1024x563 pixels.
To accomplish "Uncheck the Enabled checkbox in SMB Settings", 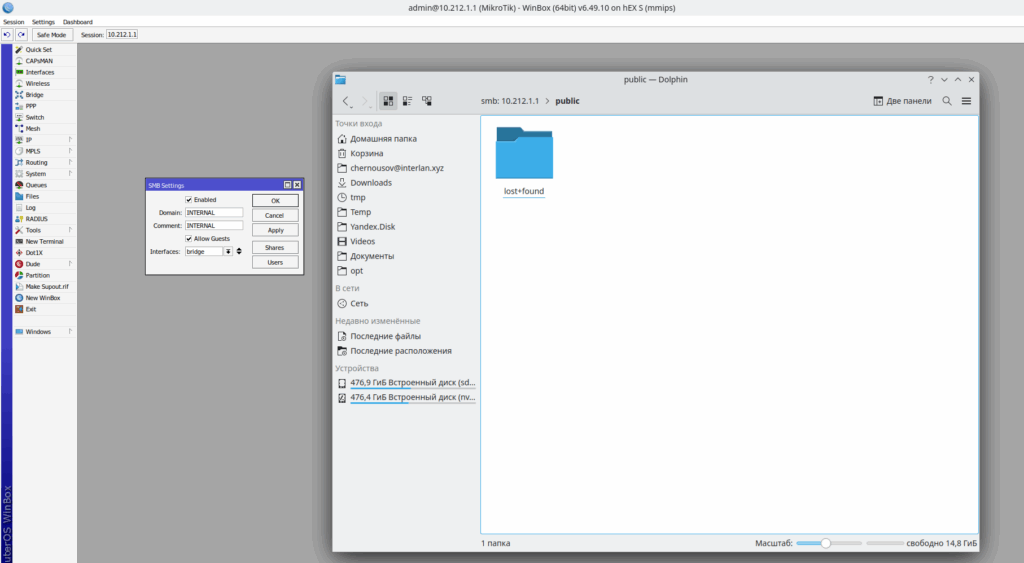I will [x=188, y=200].
